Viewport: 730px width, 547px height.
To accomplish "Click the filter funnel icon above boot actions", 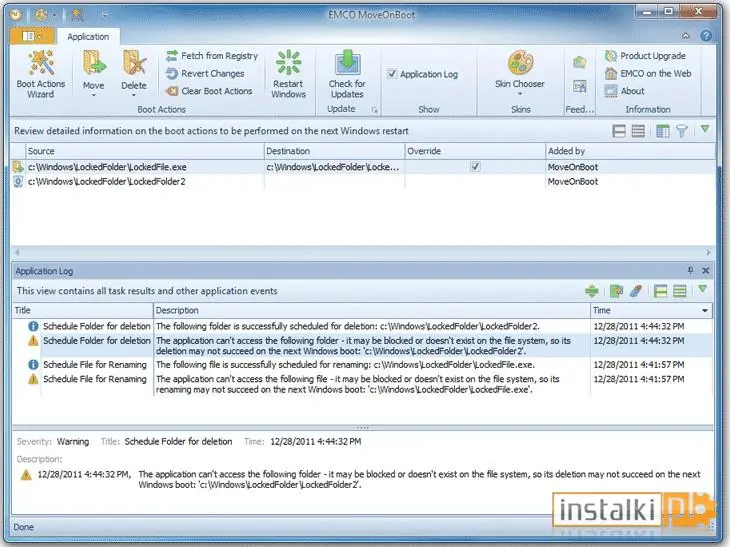I will click(x=682, y=131).
